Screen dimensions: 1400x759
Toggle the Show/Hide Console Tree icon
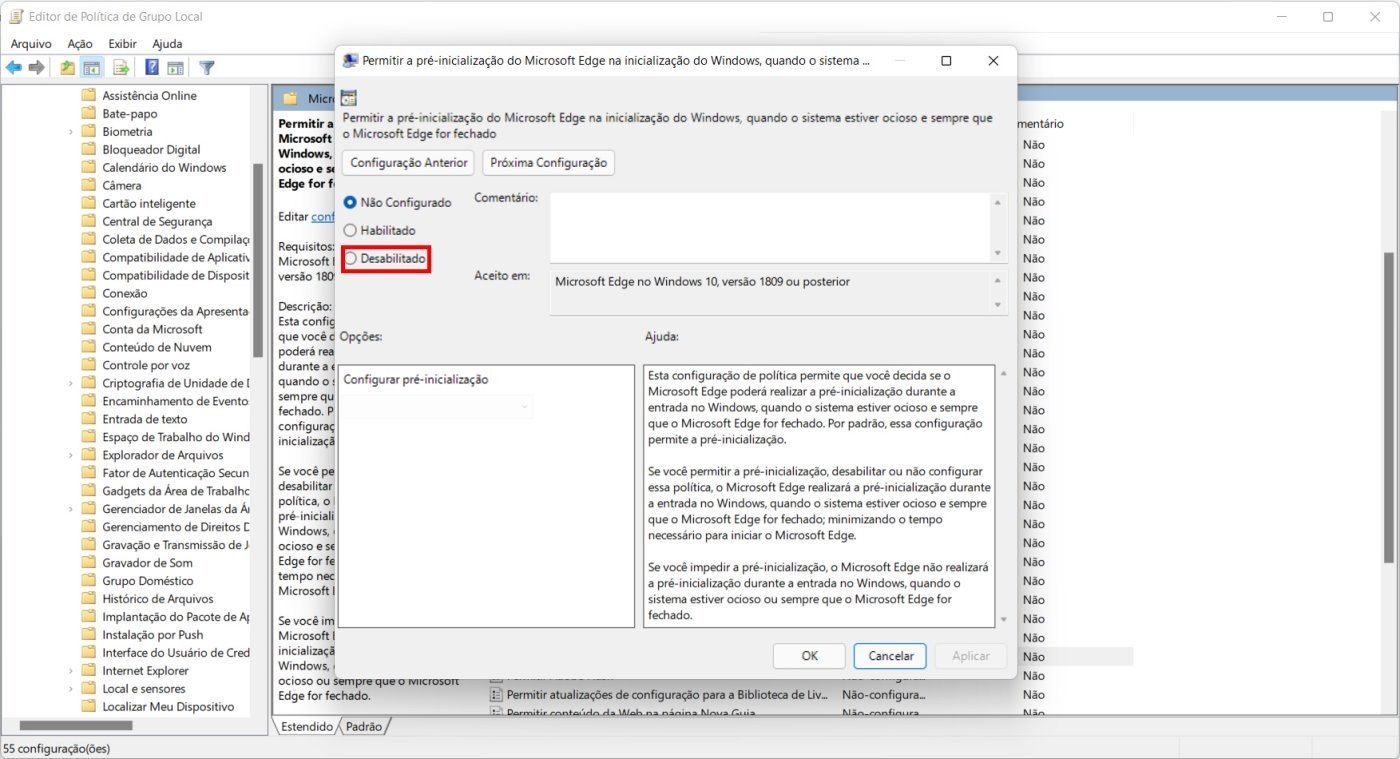[92, 68]
